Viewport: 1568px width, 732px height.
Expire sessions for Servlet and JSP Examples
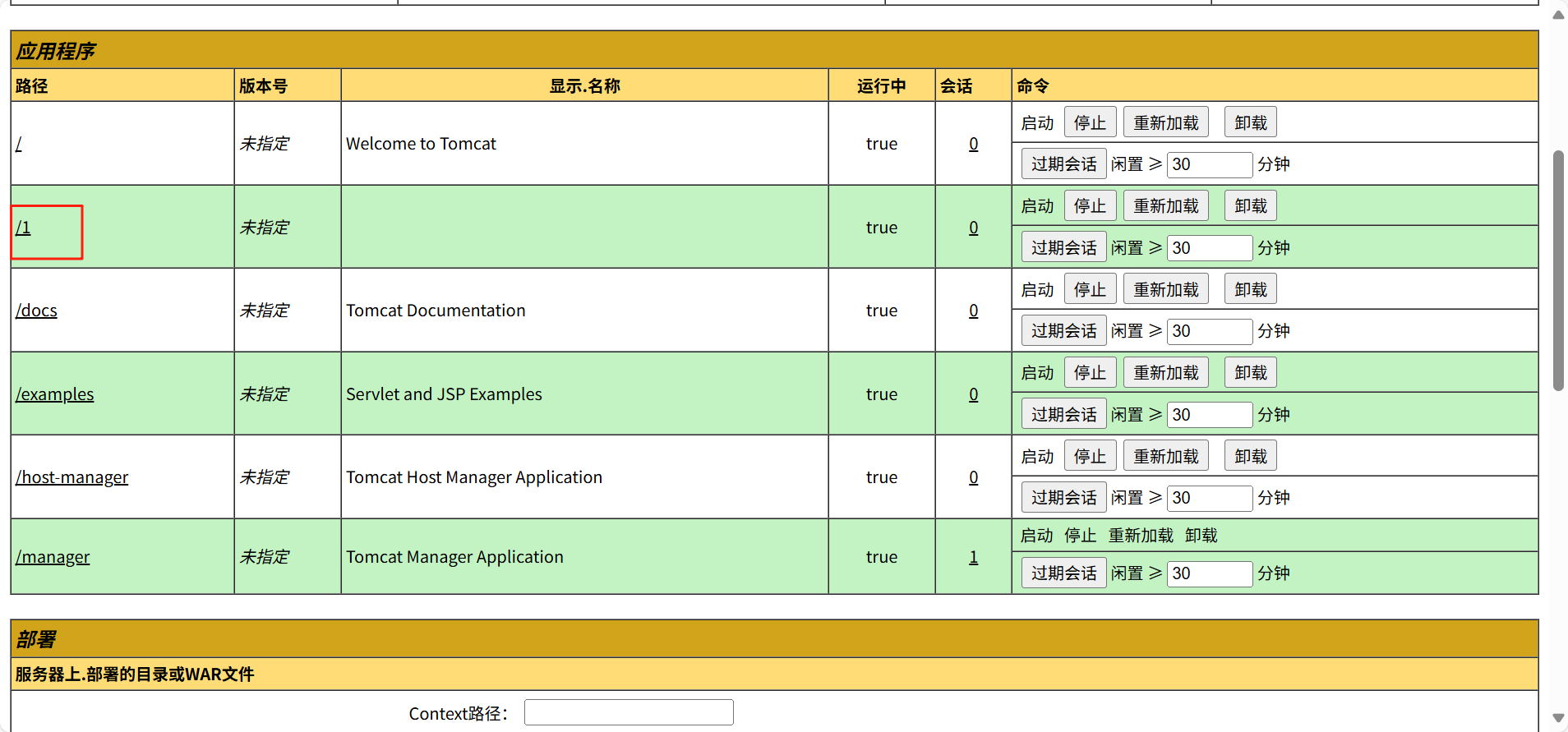pos(1064,414)
